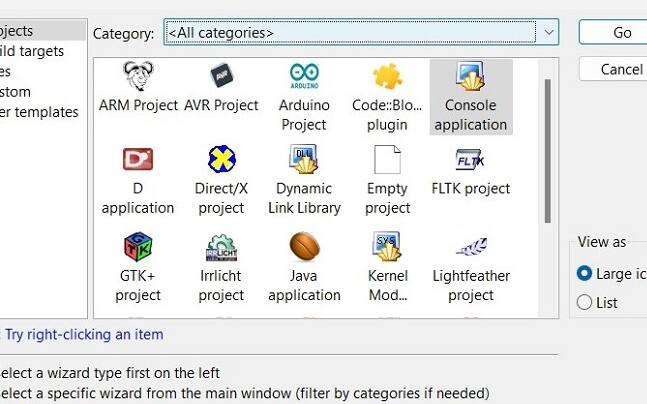The image size is (647, 404).
Task: Choose the AVR Project template
Action: pyautogui.click(x=221, y=76)
